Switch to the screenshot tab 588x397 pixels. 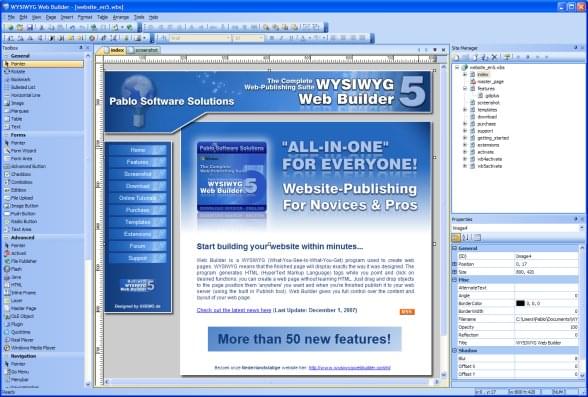(x=144, y=50)
